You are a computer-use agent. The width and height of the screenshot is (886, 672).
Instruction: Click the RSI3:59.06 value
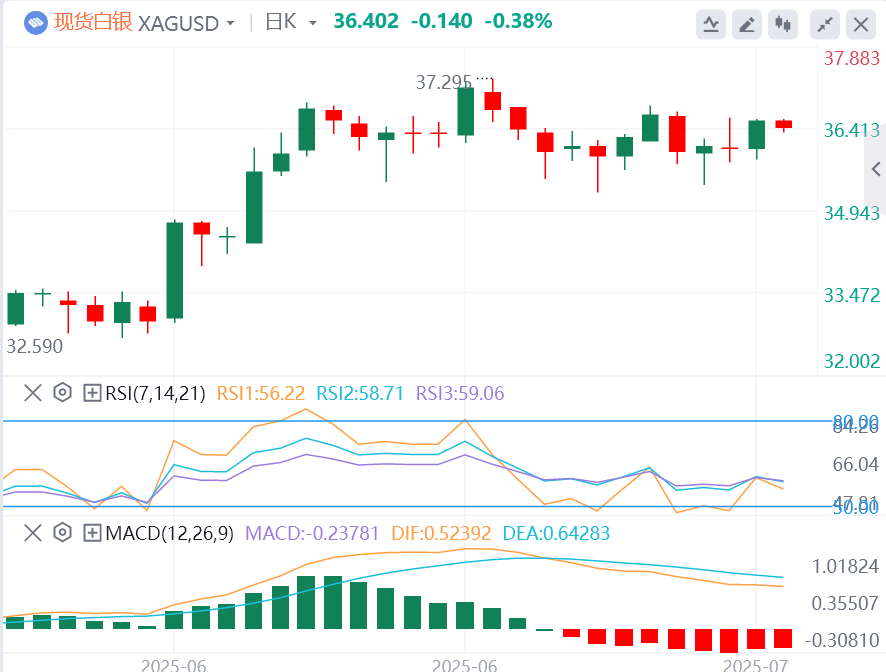point(460,393)
